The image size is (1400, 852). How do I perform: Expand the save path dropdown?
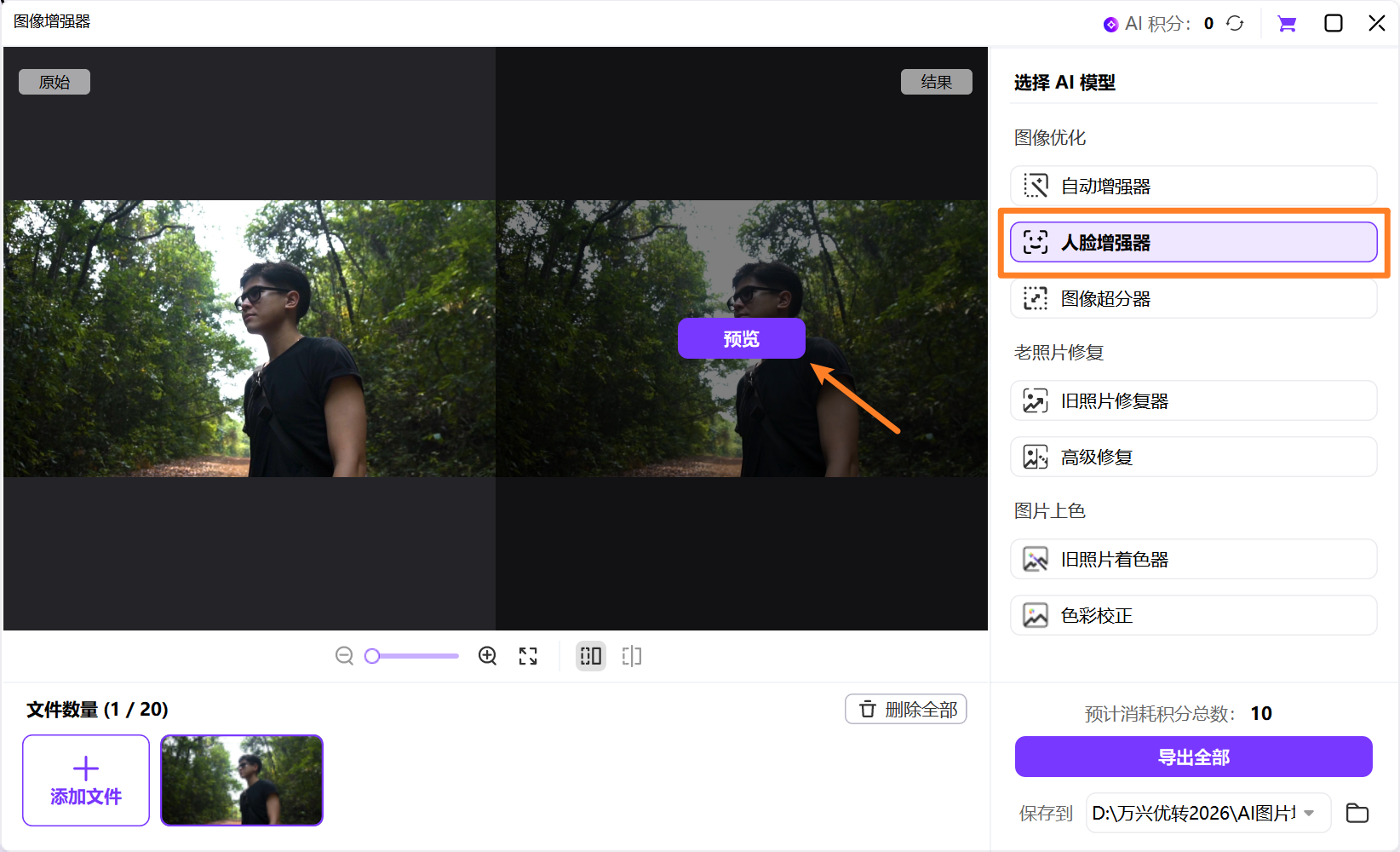tap(1309, 813)
